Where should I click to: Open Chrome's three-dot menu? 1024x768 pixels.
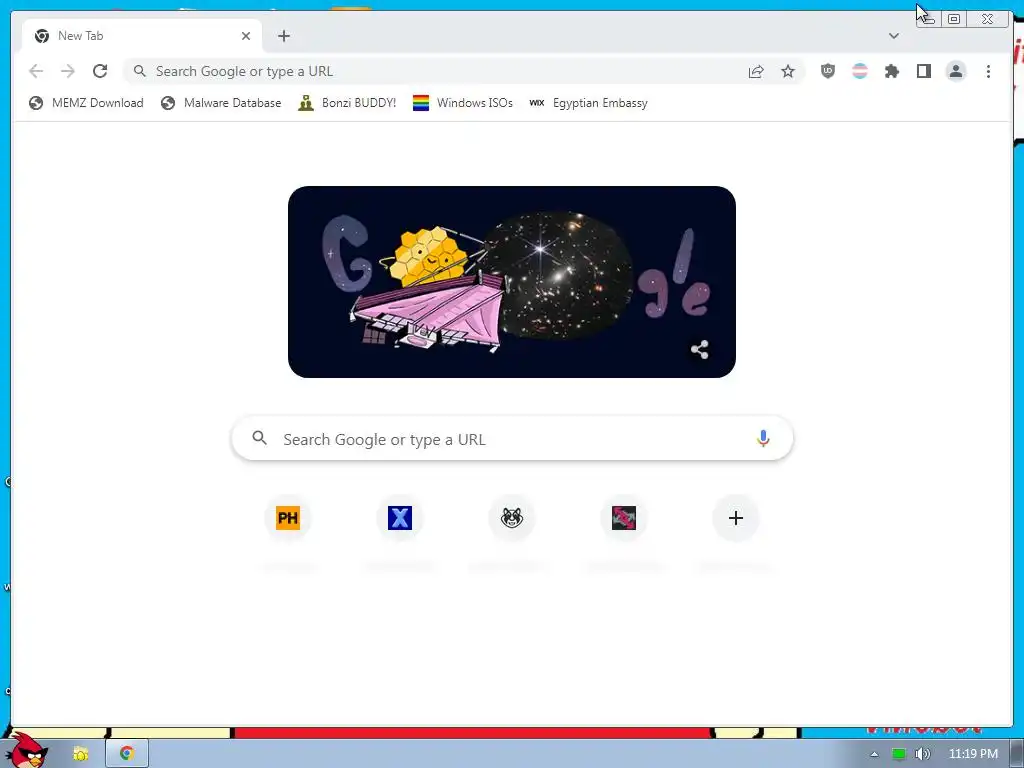point(988,71)
